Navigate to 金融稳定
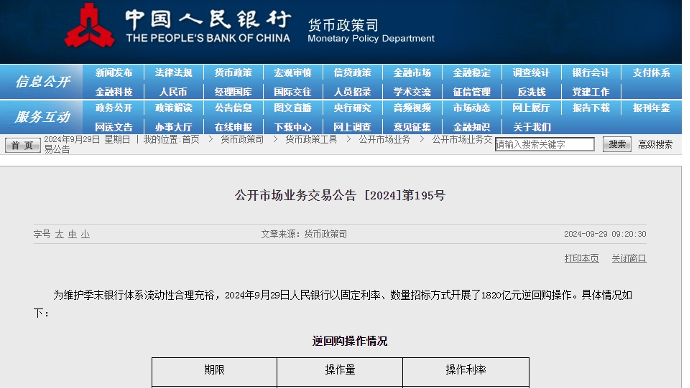690x388 pixels. [472, 73]
